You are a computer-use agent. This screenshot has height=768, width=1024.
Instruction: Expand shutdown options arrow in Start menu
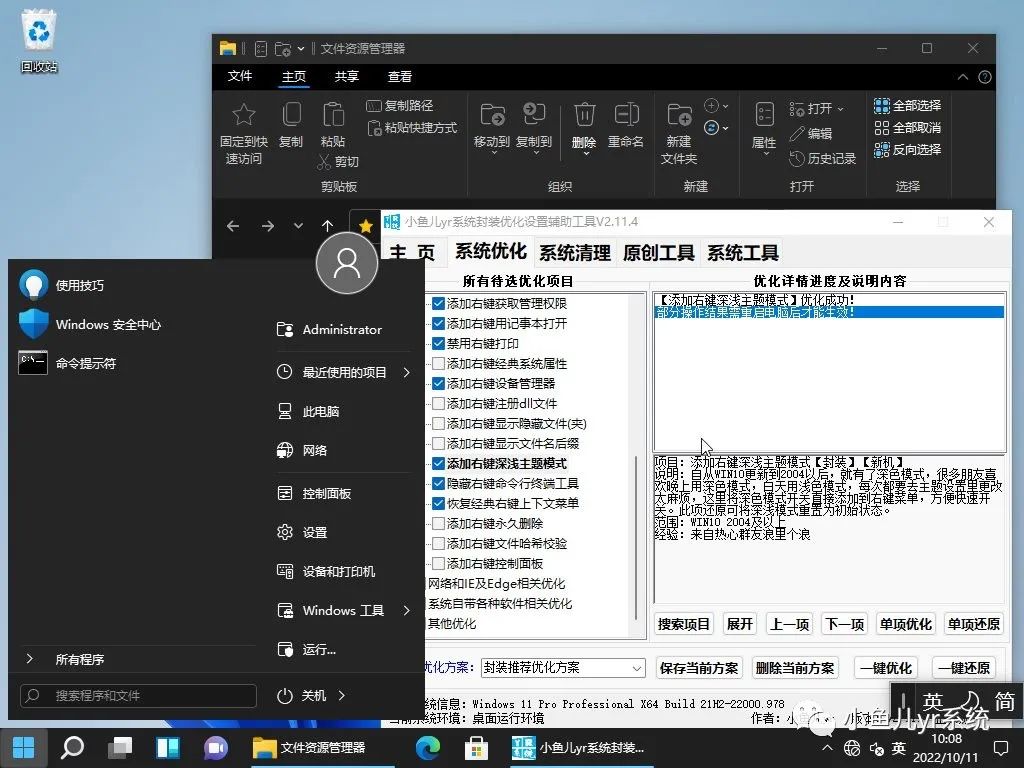point(342,696)
